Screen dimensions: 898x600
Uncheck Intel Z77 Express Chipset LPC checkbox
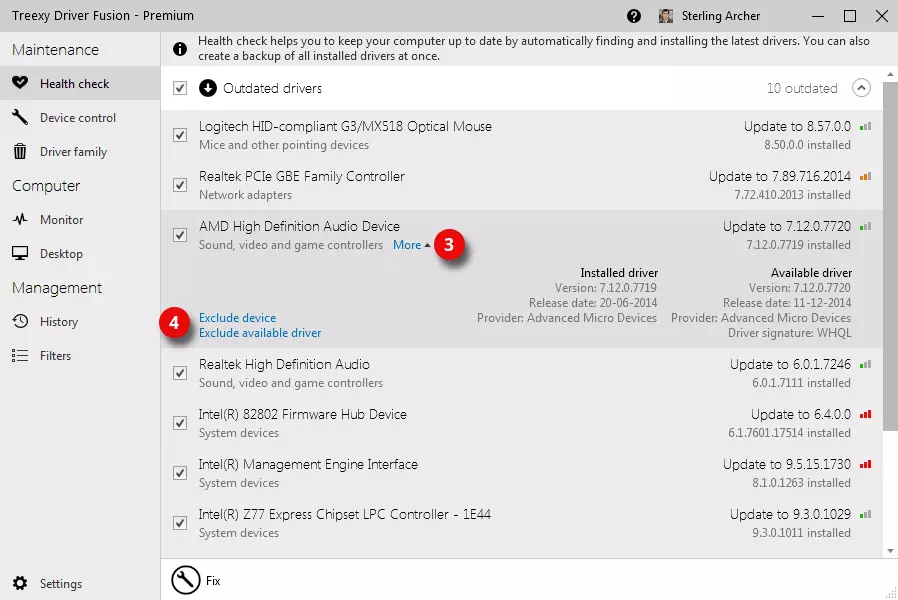coord(180,523)
